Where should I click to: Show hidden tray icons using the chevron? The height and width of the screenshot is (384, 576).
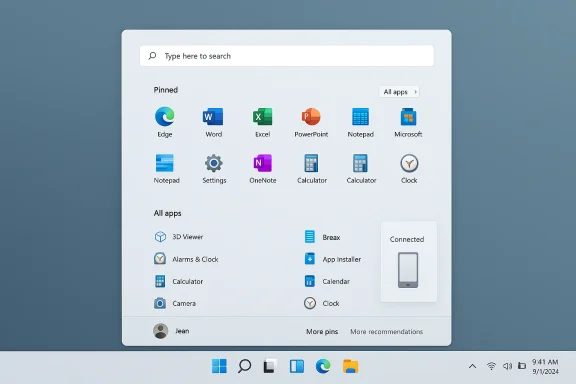coord(472,366)
